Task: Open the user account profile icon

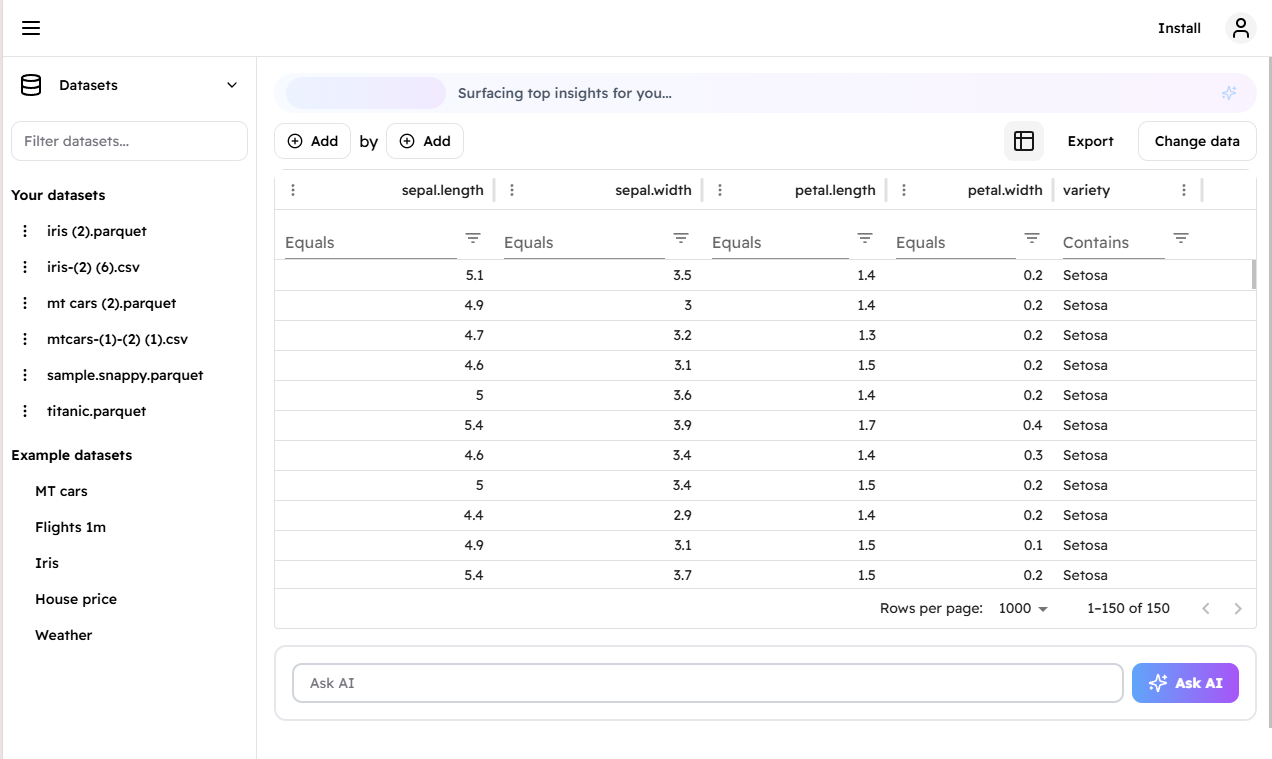Action: coord(1241,28)
